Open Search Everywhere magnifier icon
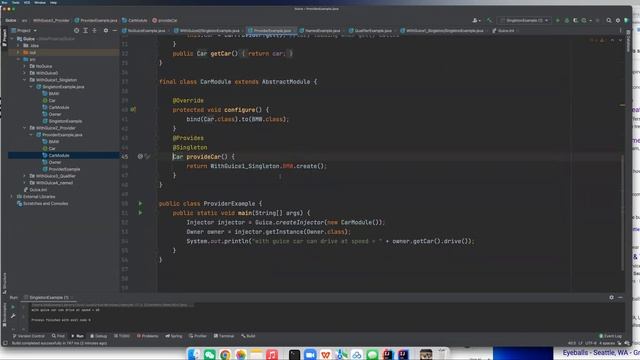This screenshot has width=640, height=360. click(x=609, y=20)
